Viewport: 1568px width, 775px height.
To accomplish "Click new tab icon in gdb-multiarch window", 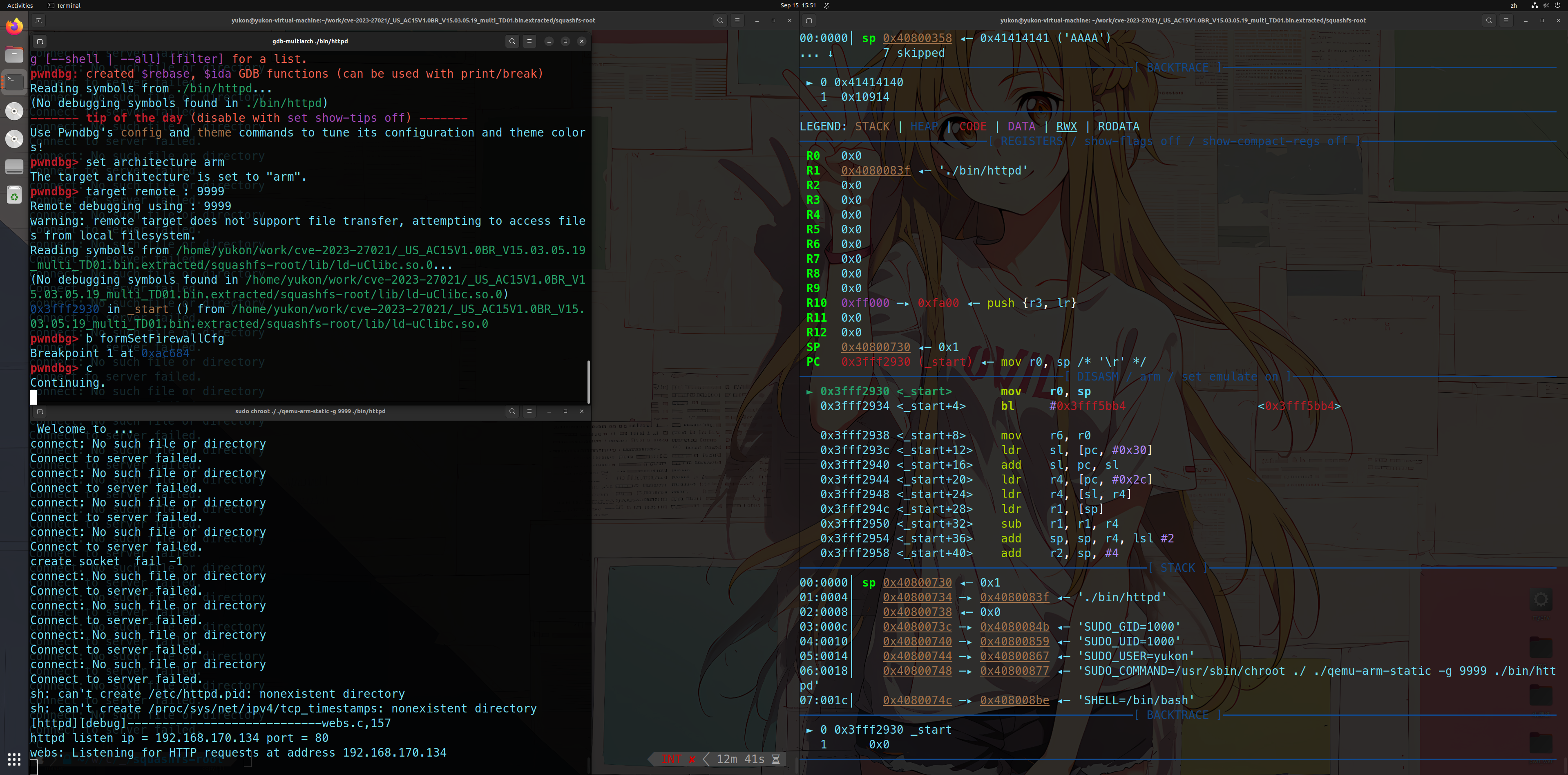I will click(40, 41).
